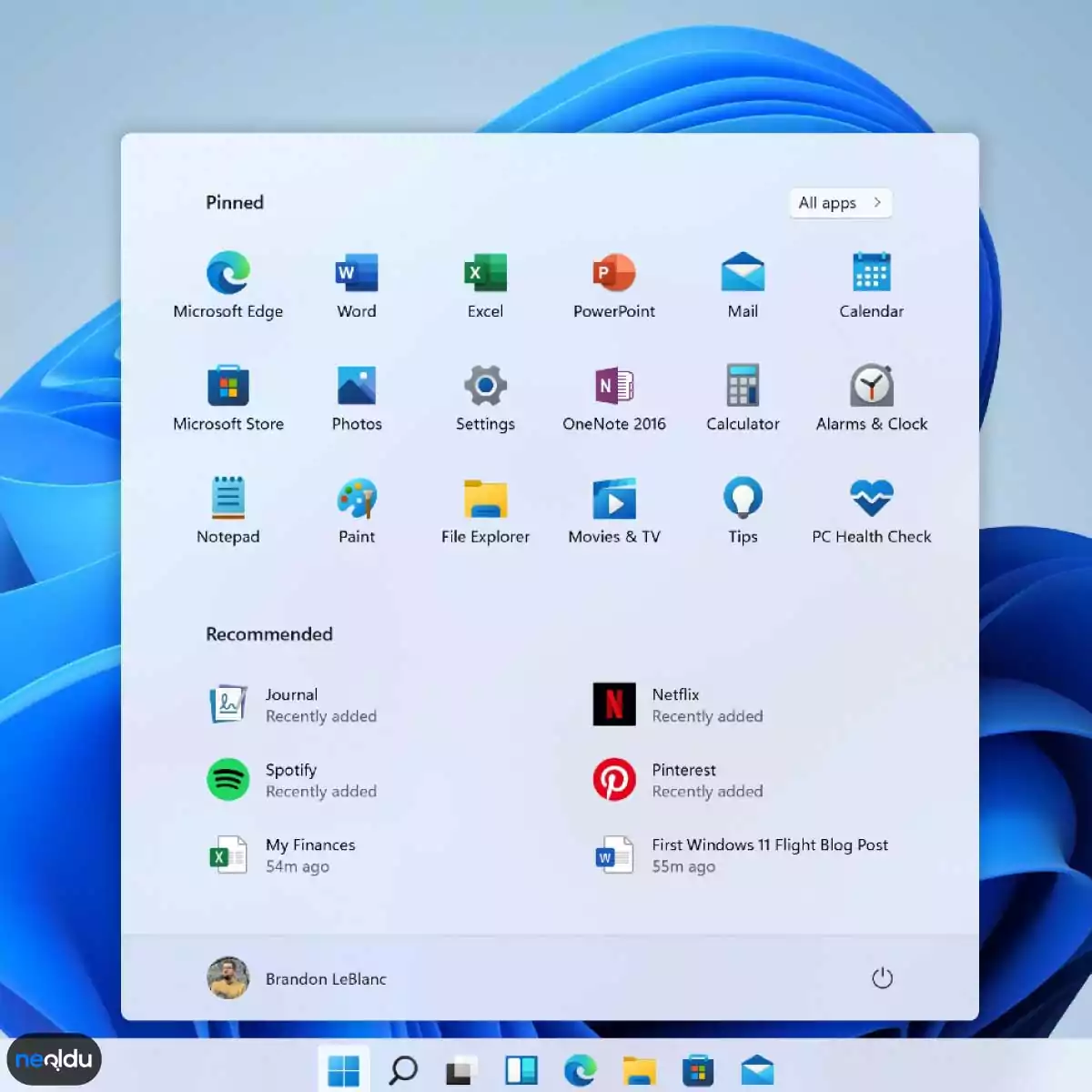Click the taskbar Search magnifier

point(402,1070)
